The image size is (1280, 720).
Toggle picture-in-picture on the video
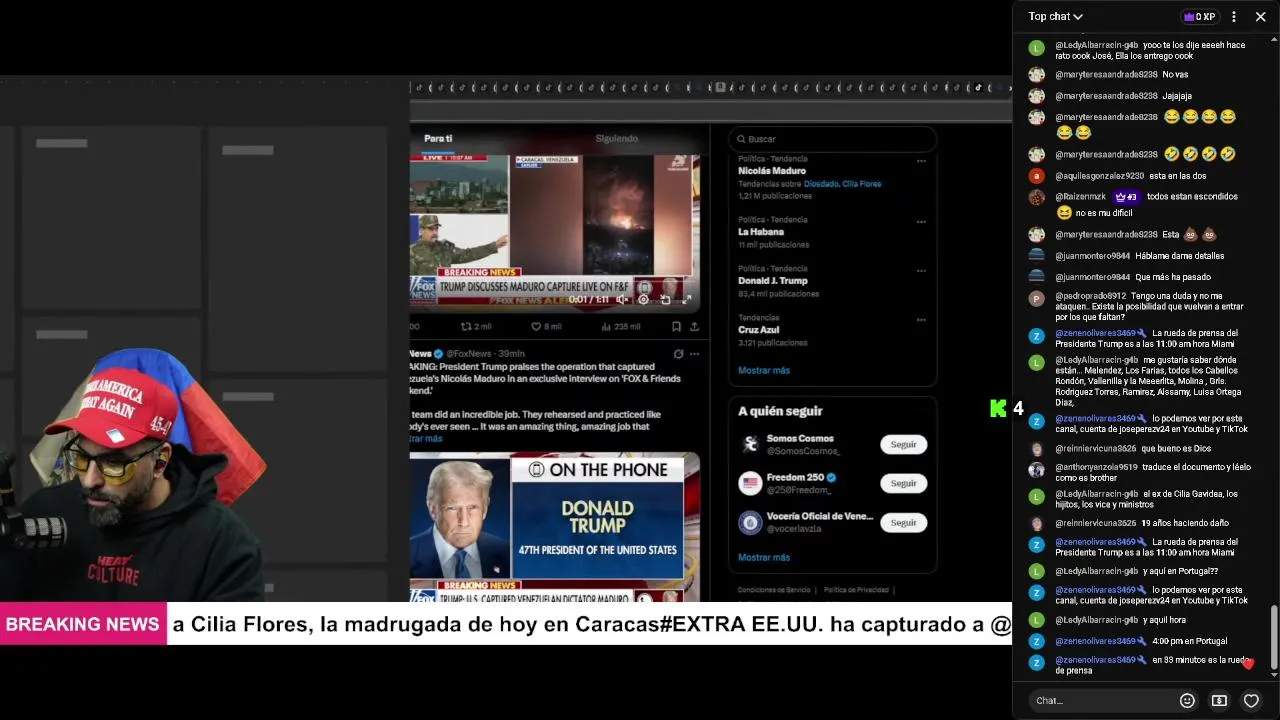[665, 299]
